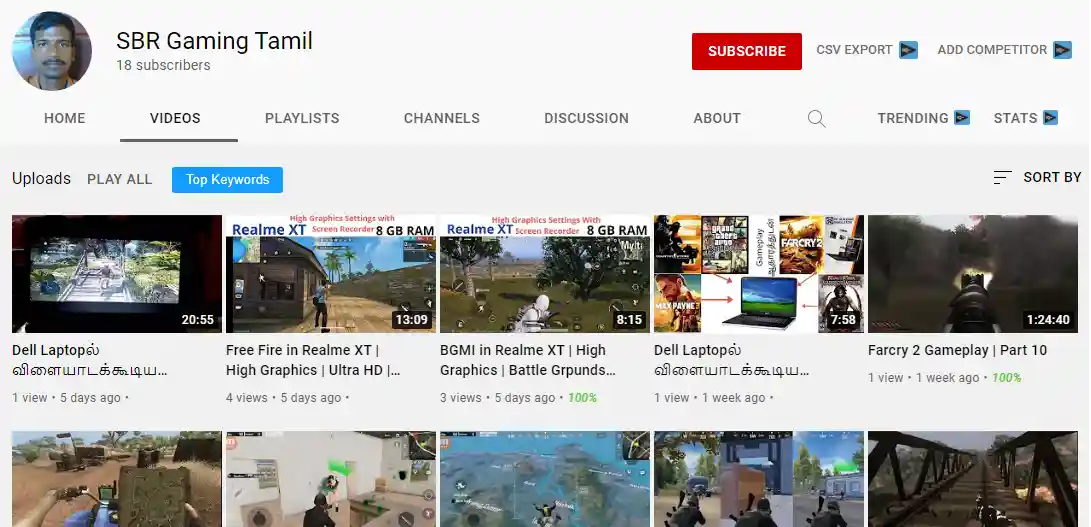Click PLAY ALL uploads
Viewport: 1091px width, 527px height.
pyautogui.click(x=120, y=180)
